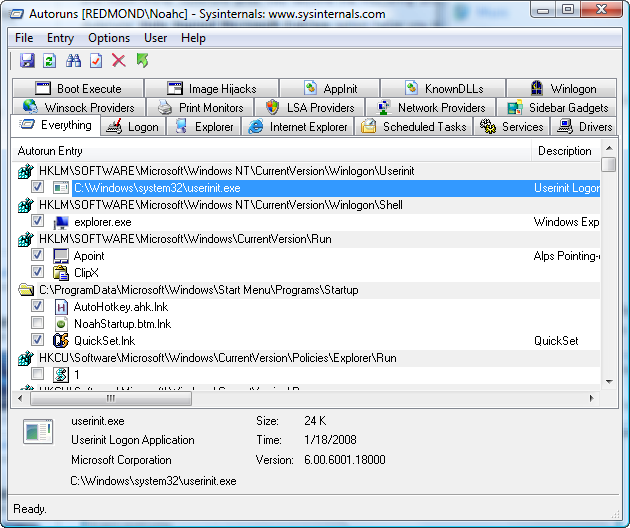Click the vertical scrollbar thumb
Screen dimensions: 630x528
(x=610, y=164)
